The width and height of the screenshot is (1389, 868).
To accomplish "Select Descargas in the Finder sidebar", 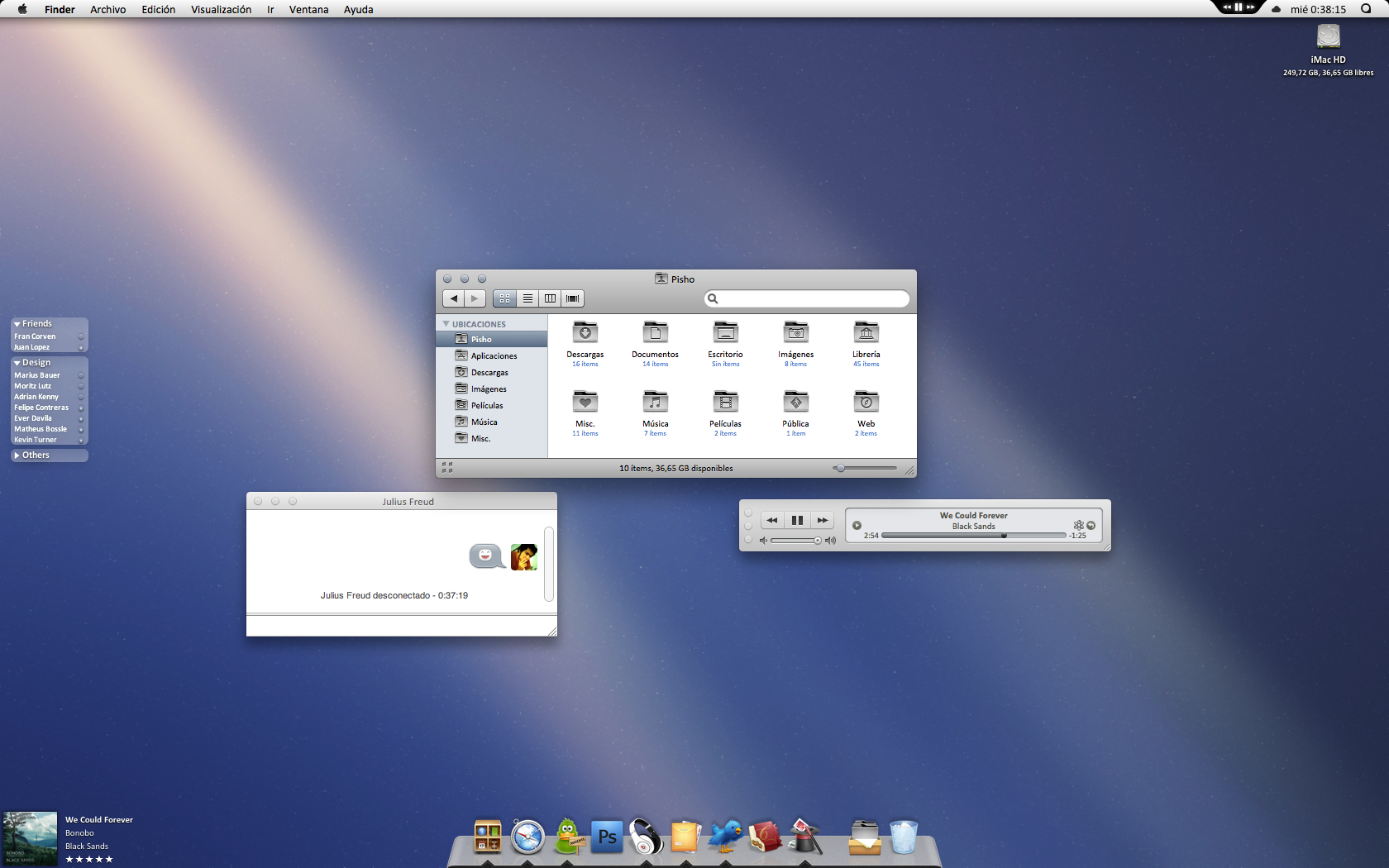I will (492, 372).
